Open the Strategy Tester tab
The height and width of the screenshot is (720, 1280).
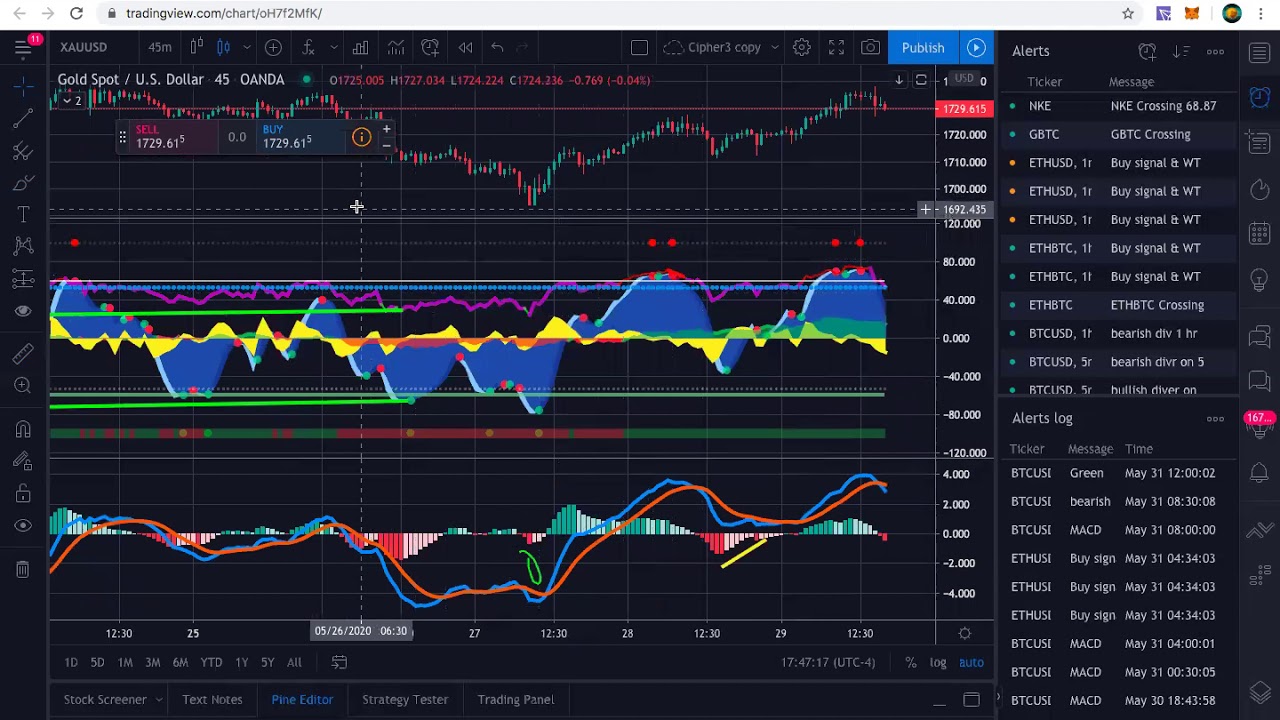[x=405, y=699]
